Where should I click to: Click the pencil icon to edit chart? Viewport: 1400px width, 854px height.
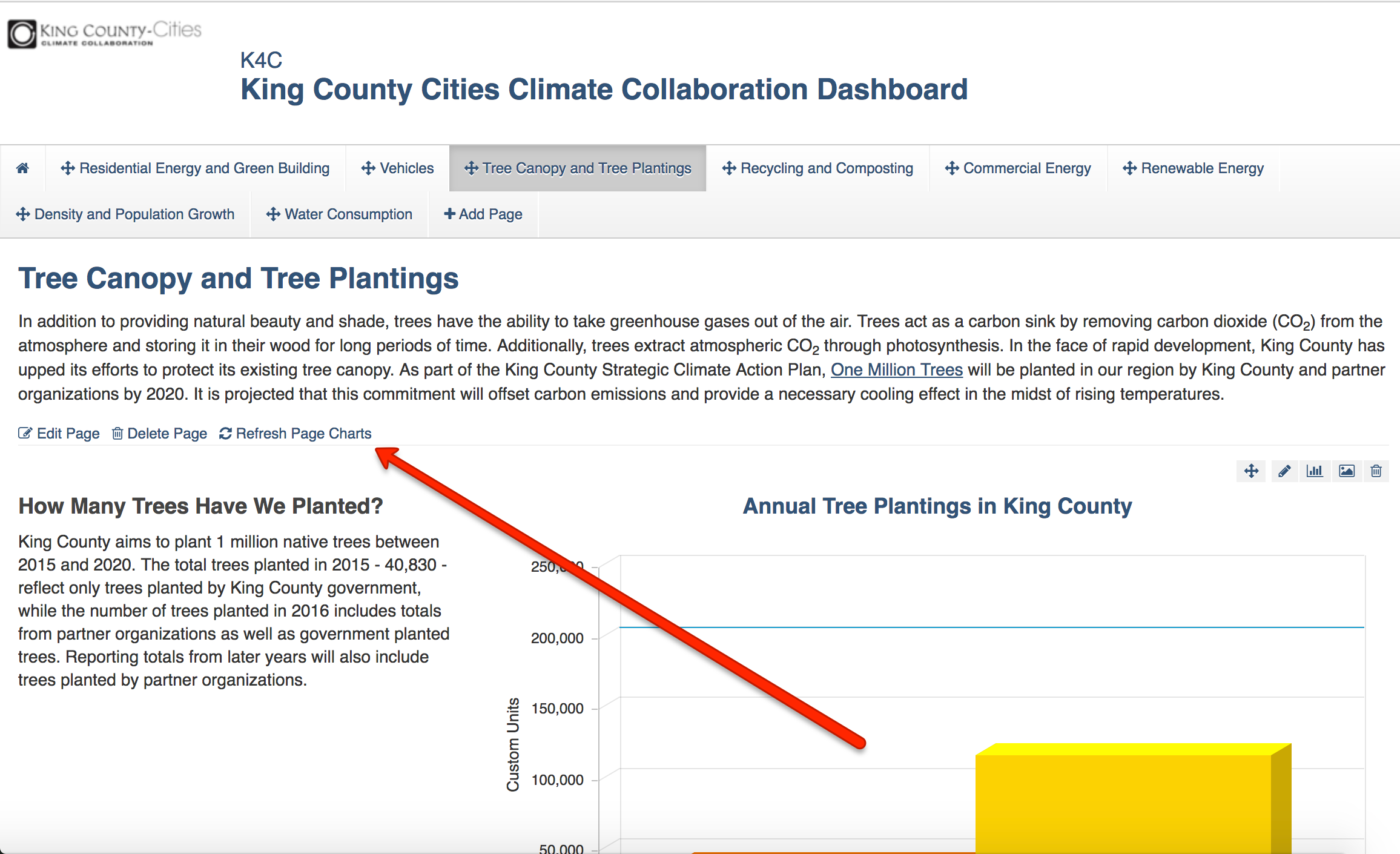1284,471
